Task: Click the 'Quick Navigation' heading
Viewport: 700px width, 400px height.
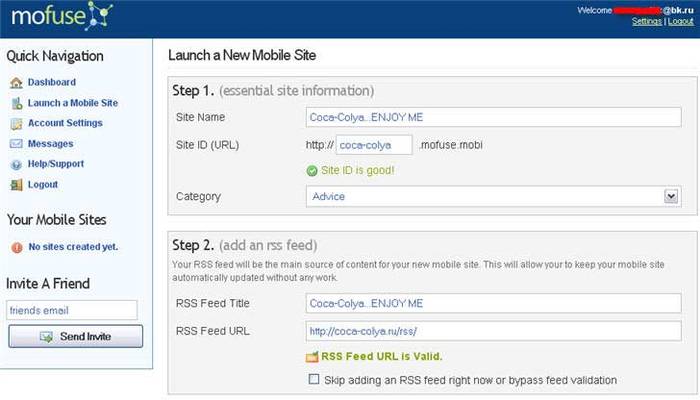Action: point(55,56)
